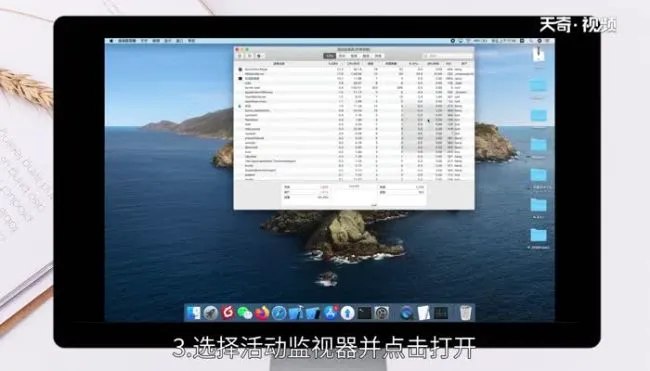The image size is (650, 371).
Task: Open WeChat from the Dock
Action: tap(245, 313)
